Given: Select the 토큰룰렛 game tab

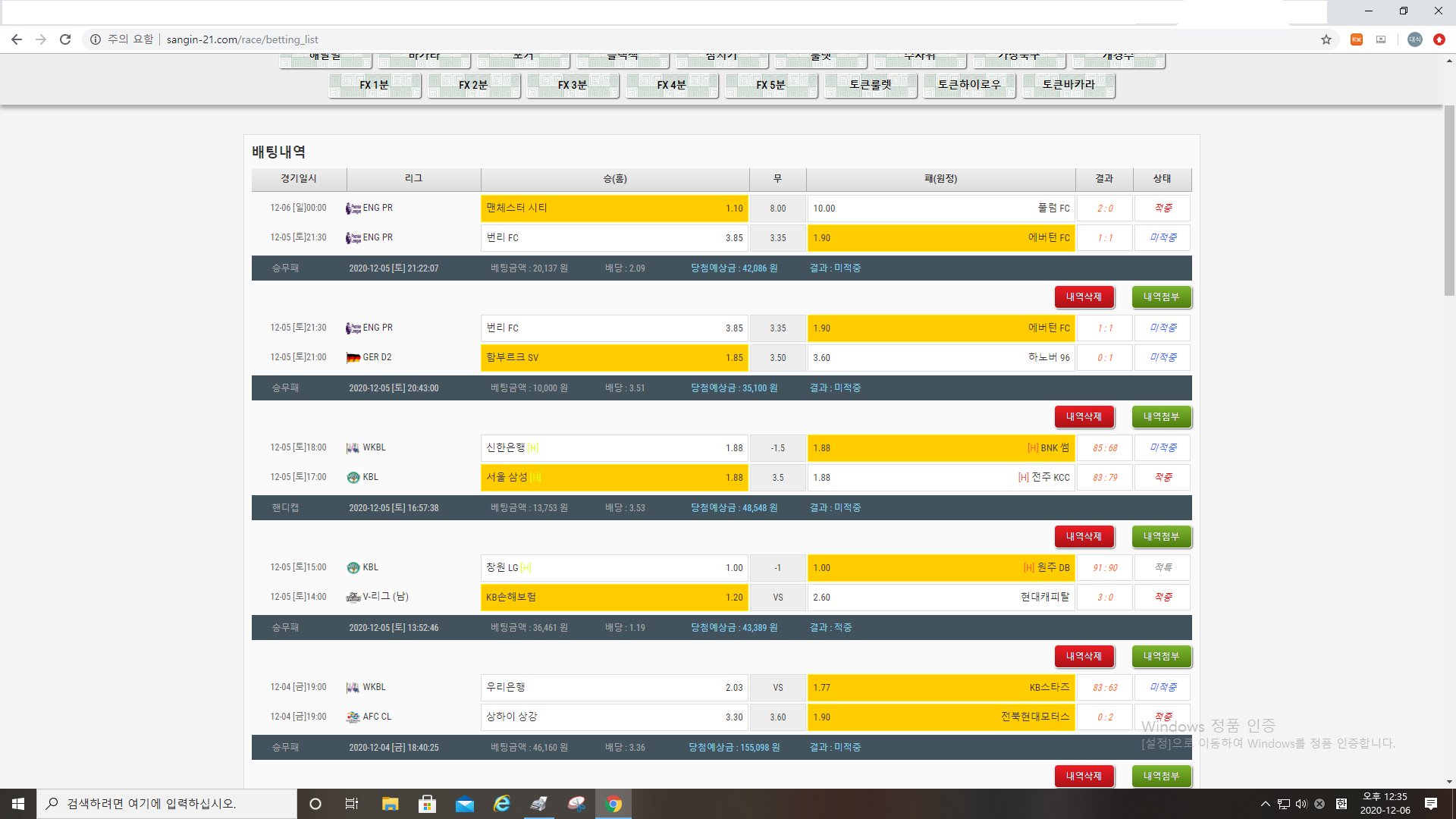Looking at the screenshot, I should [x=871, y=85].
